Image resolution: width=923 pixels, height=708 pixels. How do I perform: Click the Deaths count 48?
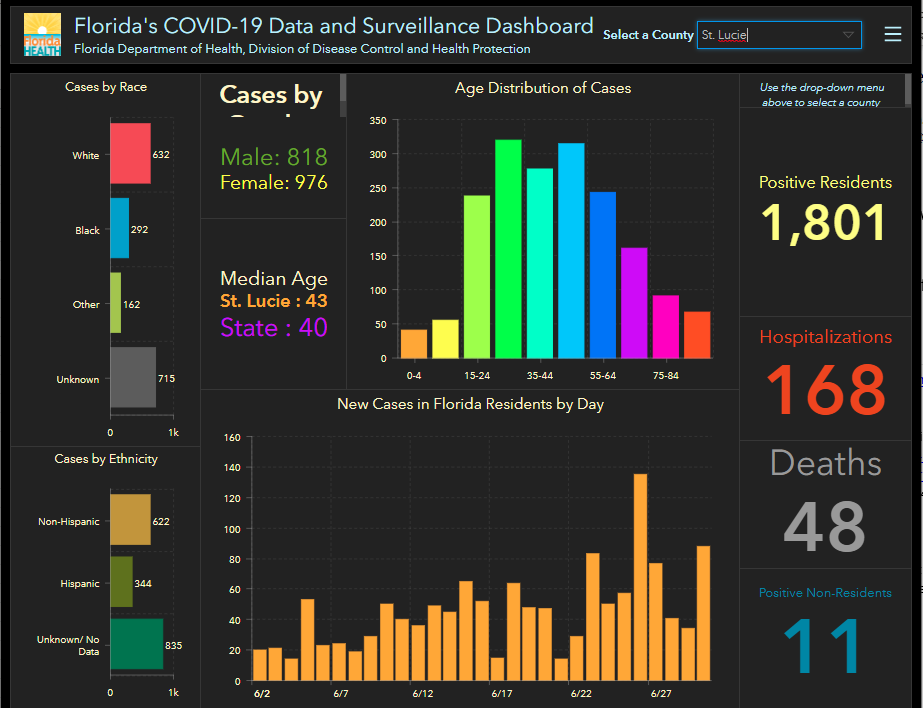(x=825, y=527)
